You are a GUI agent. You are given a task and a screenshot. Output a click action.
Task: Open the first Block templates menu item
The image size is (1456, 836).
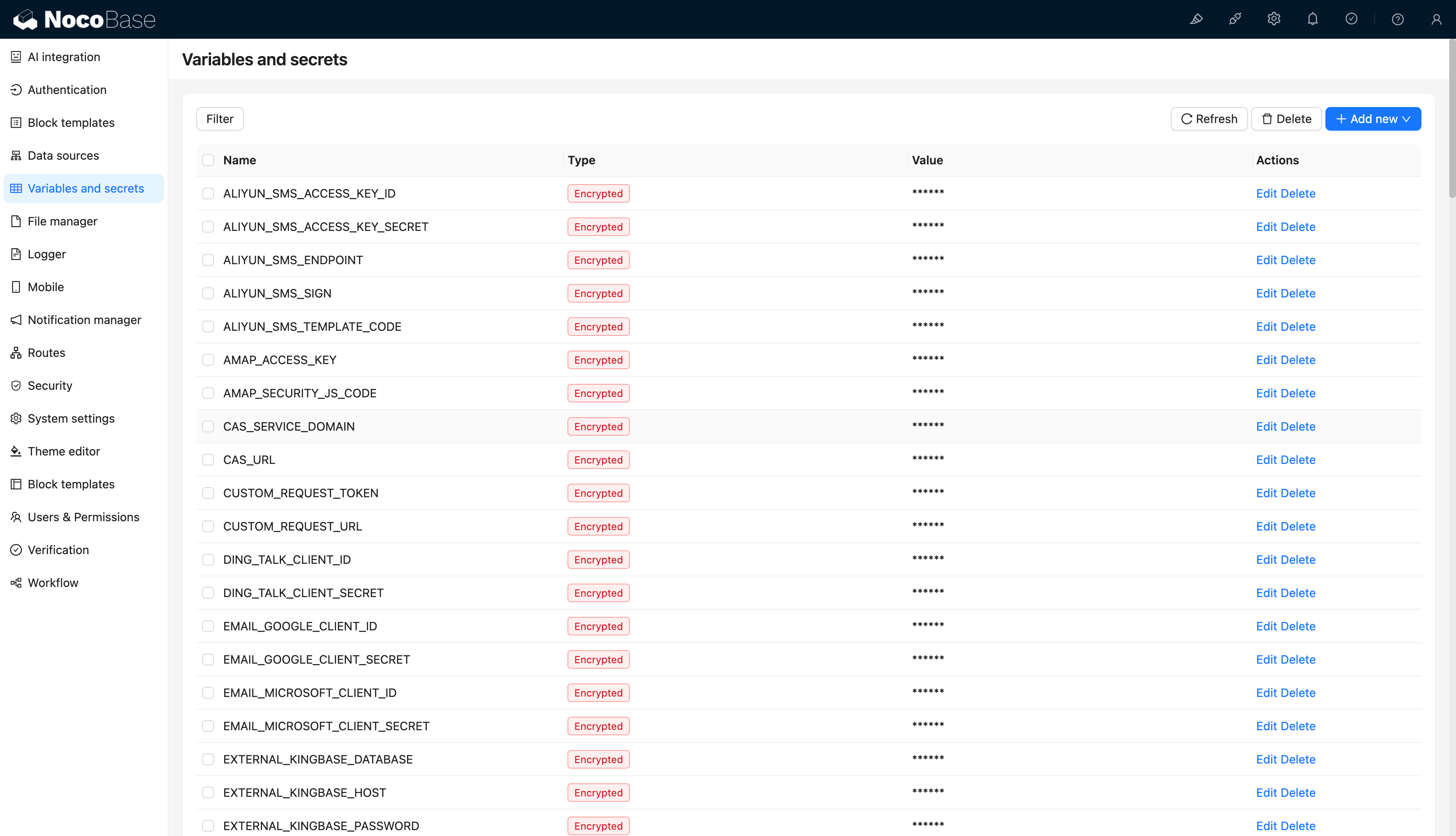click(84, 123)
